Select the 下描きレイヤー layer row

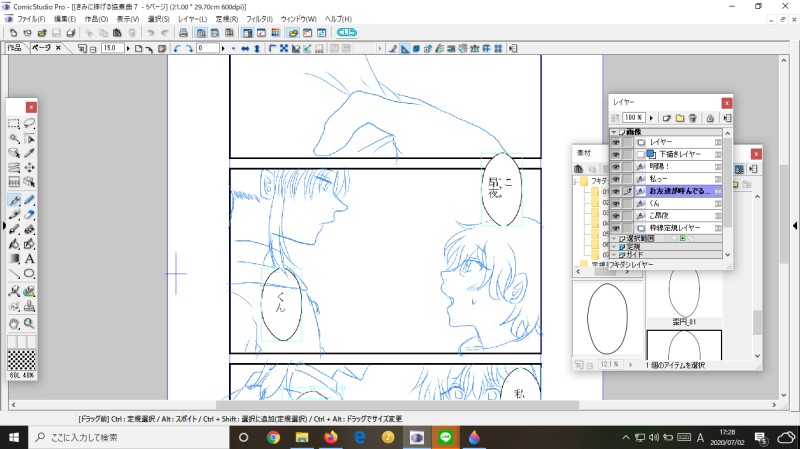pos(679,154)
